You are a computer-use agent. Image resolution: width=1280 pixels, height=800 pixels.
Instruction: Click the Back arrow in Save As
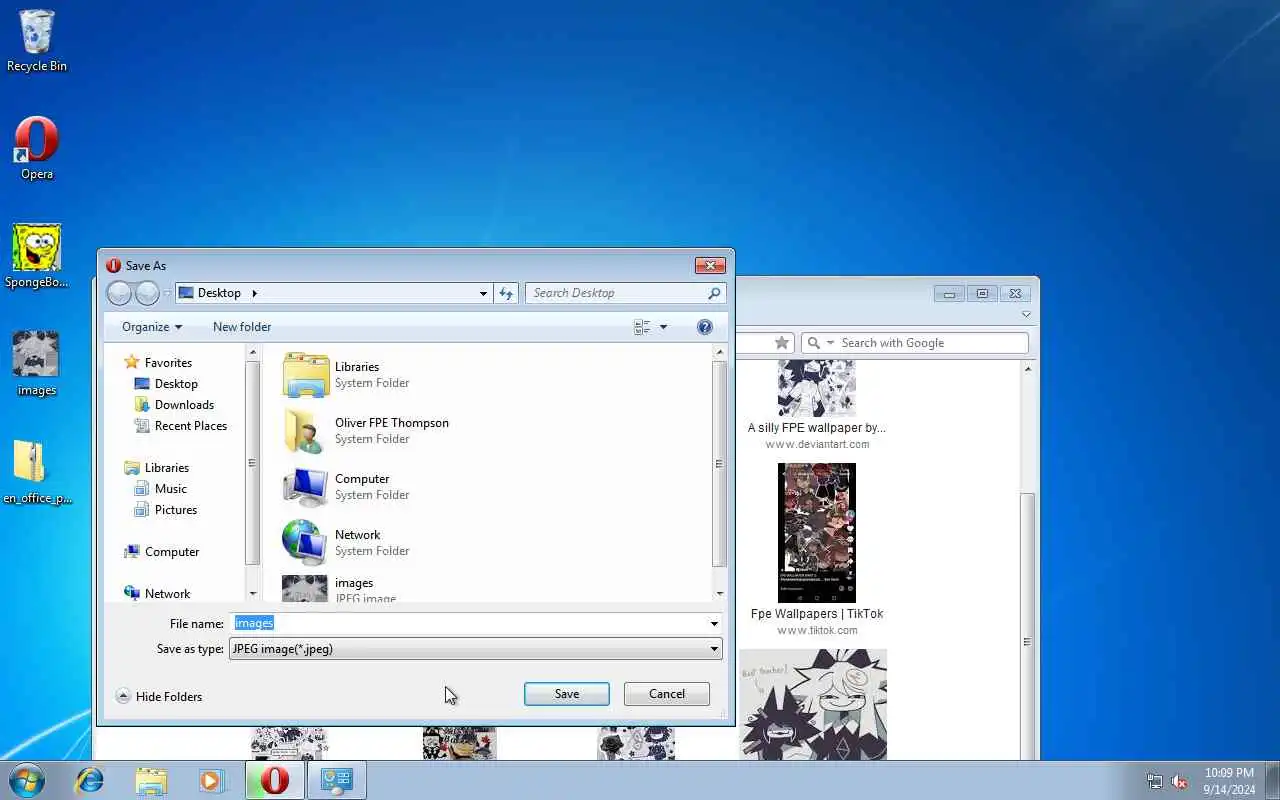coord(119,293)
